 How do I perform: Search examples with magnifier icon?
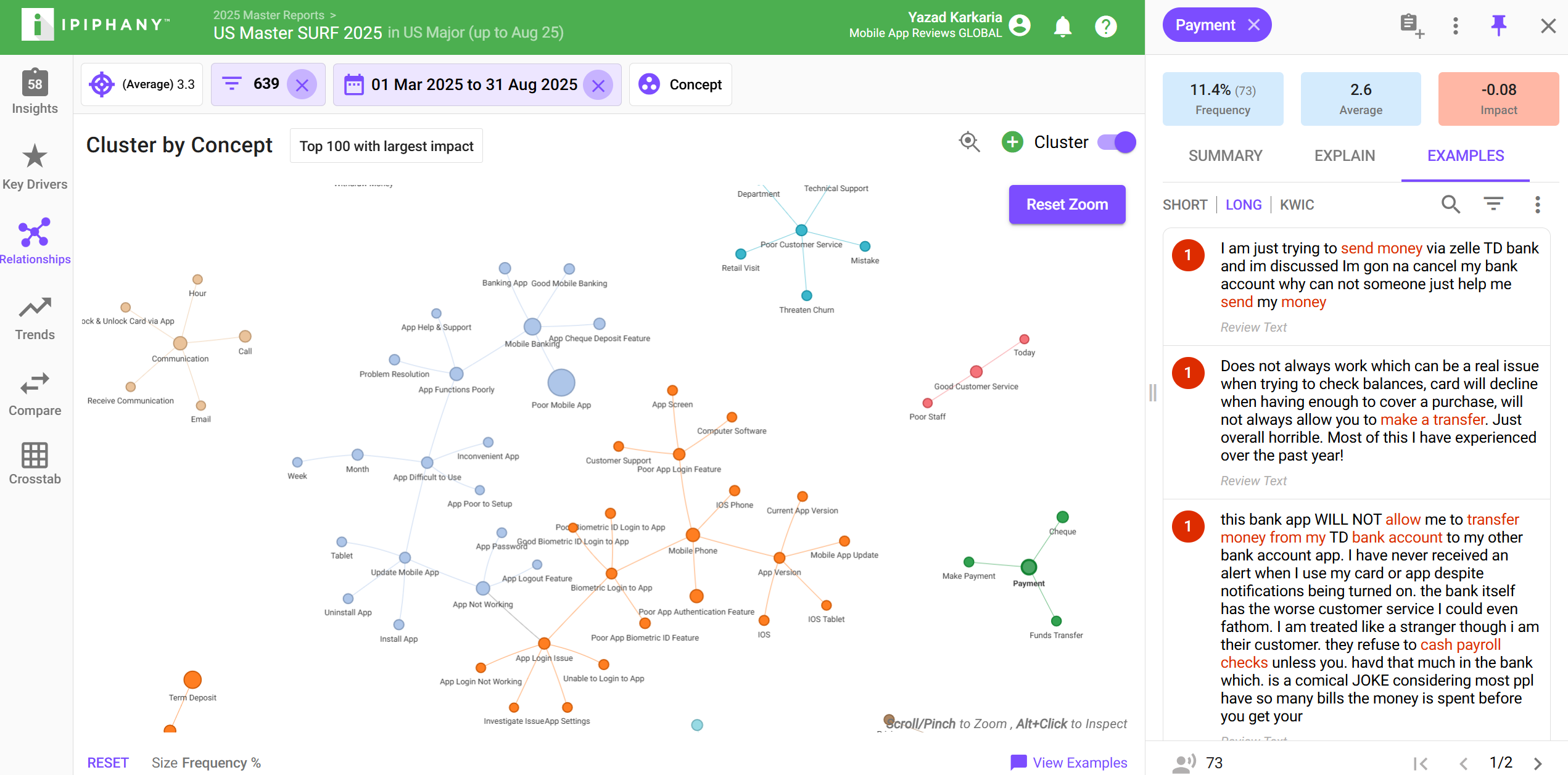(1450, 204)
